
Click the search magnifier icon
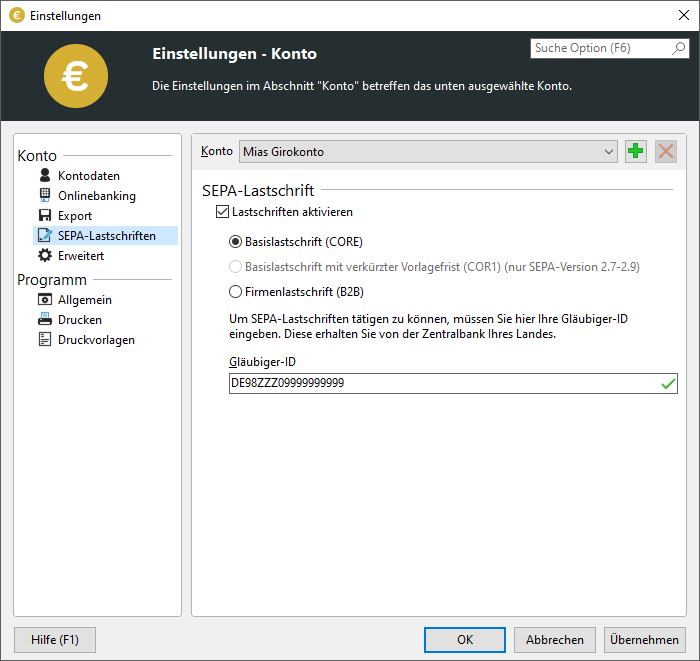pyautogui.click(x=678, y=48)
